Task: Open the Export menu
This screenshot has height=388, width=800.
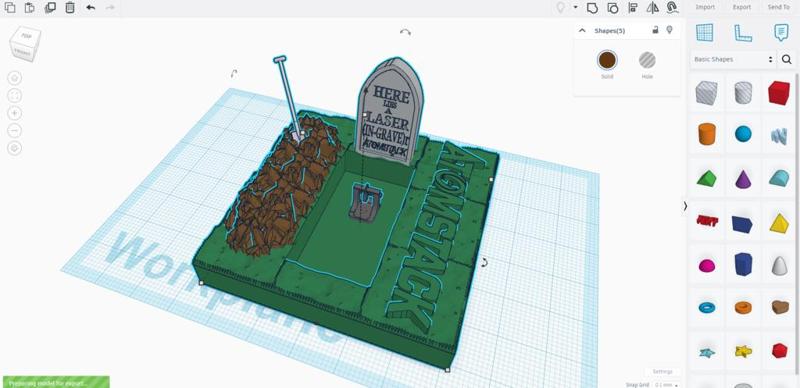Action: point(742,7)
